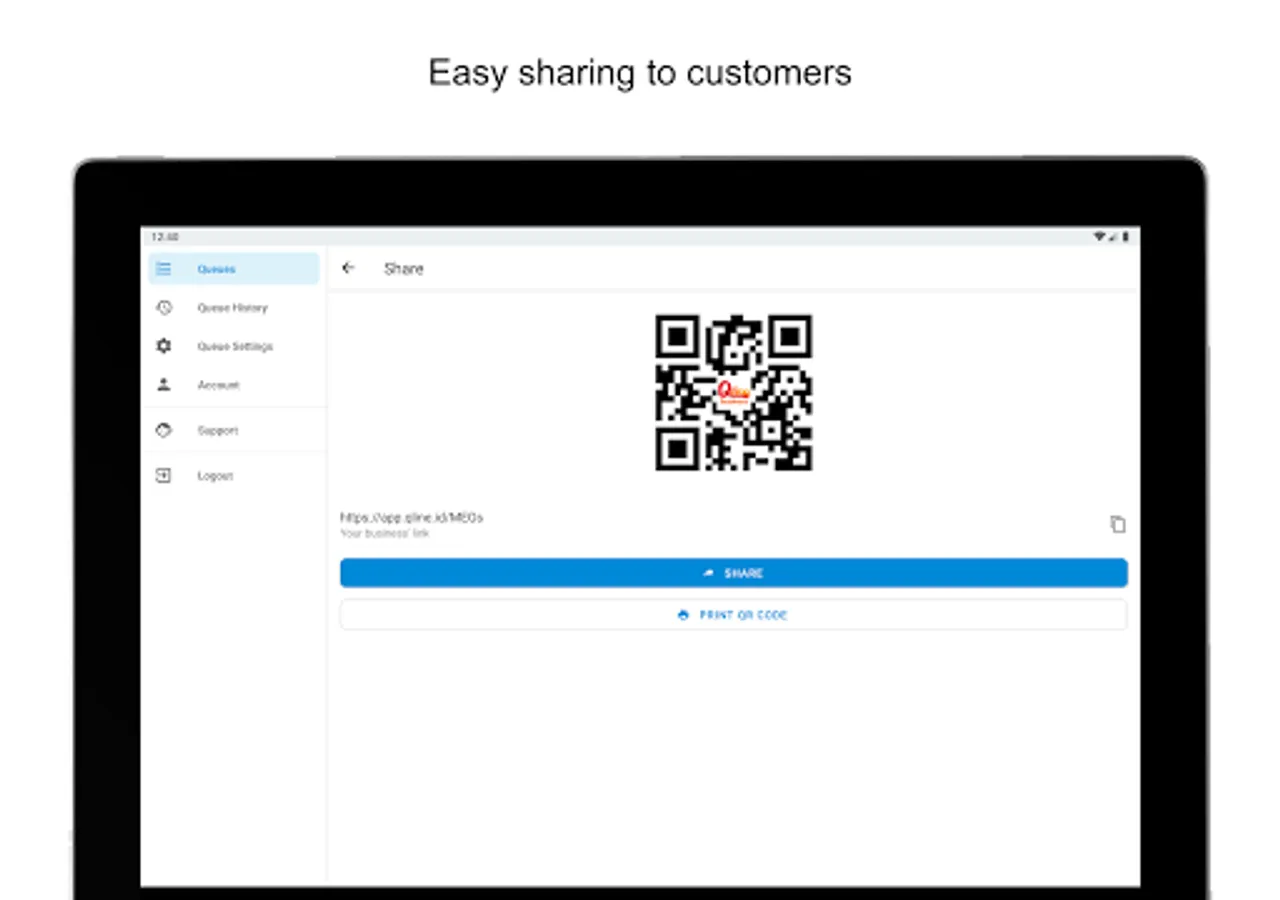Click the Share page title

404,269
